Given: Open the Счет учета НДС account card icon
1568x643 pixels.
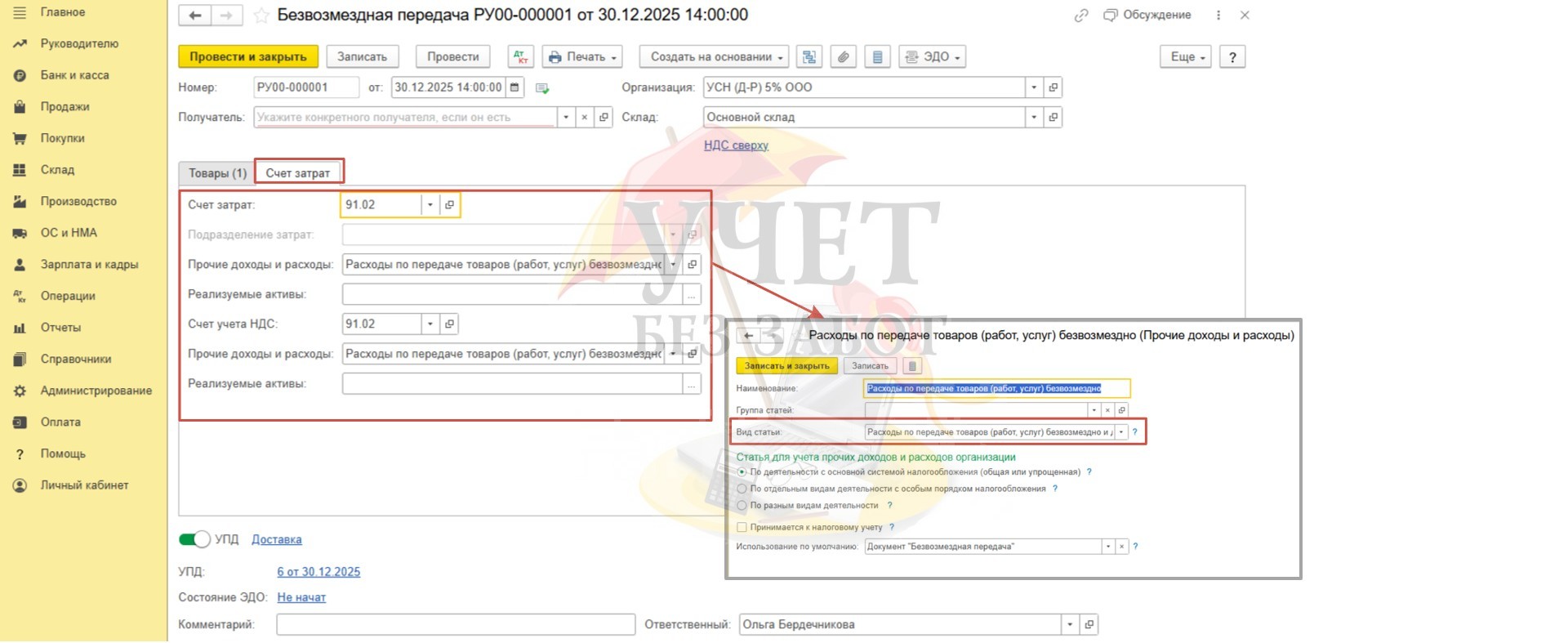Looking at the screenshot, I should (450, 324).
